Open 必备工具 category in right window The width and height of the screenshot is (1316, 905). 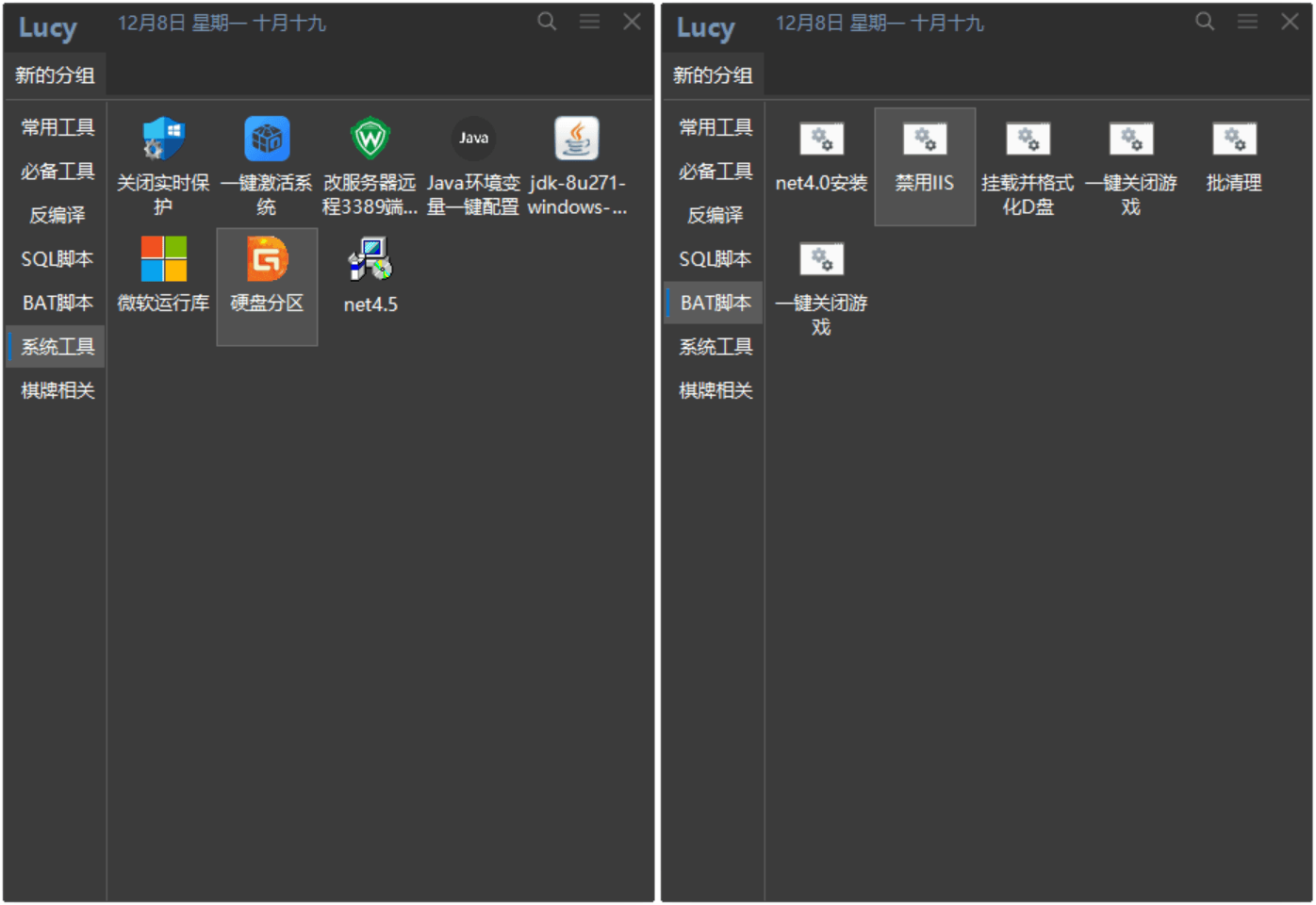(716, 172)
